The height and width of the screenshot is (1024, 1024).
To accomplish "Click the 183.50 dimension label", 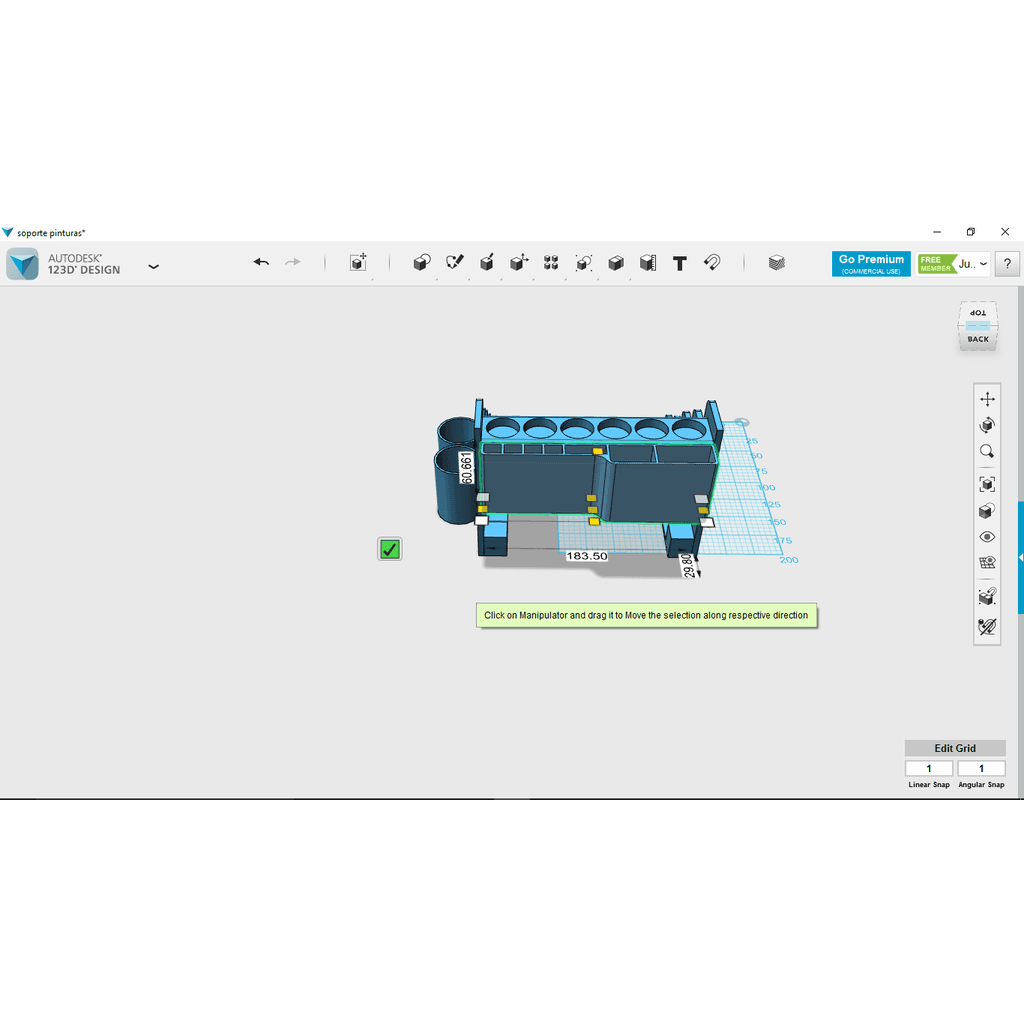I will (x=586, y=556).
